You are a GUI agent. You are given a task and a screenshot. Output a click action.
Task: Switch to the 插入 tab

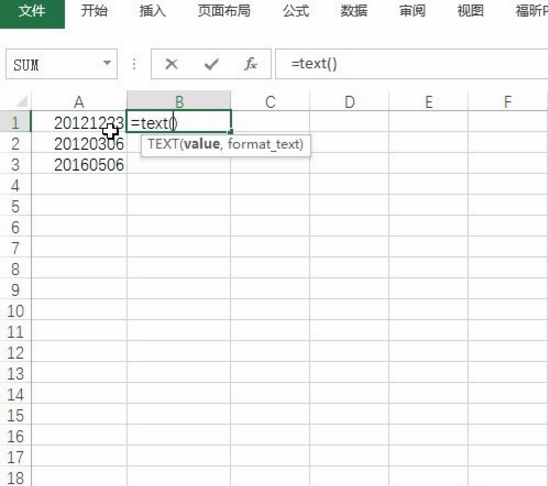pyautogui.click(x=152, y=11)
